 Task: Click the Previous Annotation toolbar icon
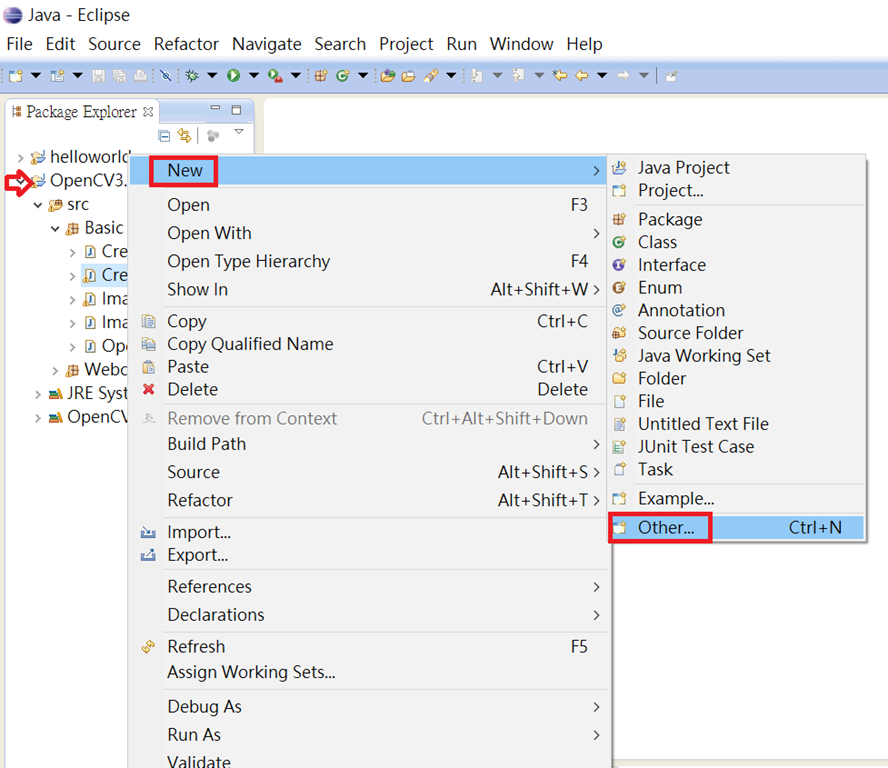click(518, 75)
